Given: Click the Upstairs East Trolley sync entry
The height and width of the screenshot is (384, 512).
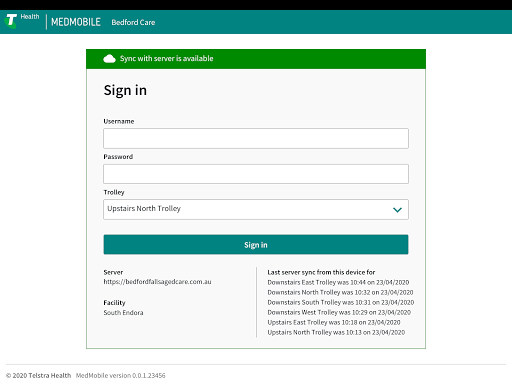Looking at the screenshot, I should point(334,322).
